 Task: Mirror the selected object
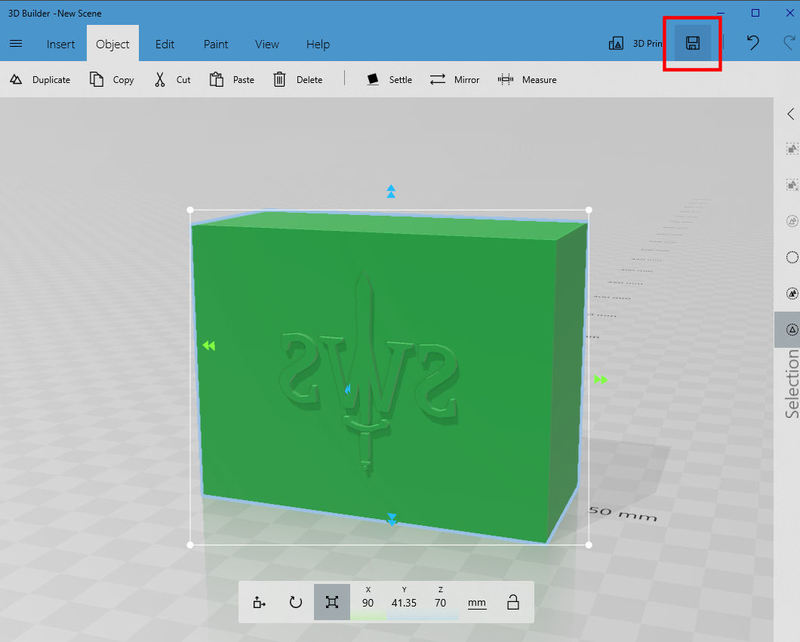coord(455,80)
